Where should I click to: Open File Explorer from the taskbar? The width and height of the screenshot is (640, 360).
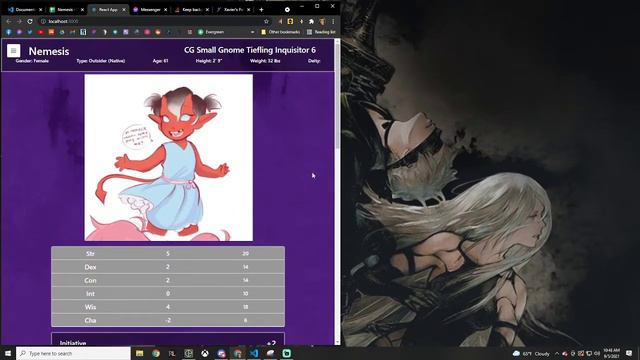tap(140, 353)
